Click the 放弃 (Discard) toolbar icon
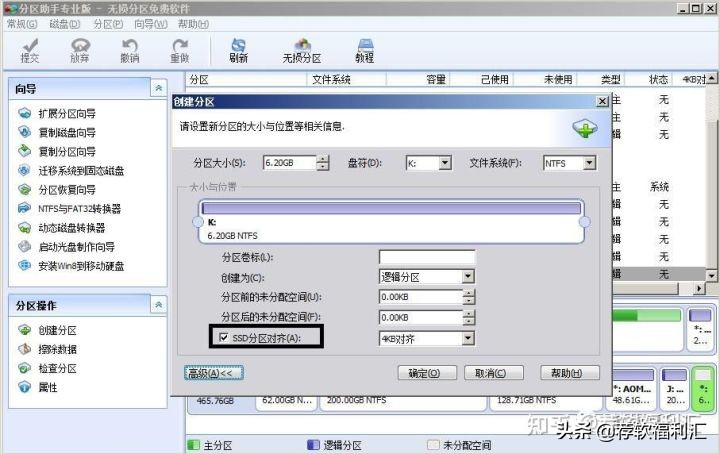The image size is (720, 454). point(80,50)
